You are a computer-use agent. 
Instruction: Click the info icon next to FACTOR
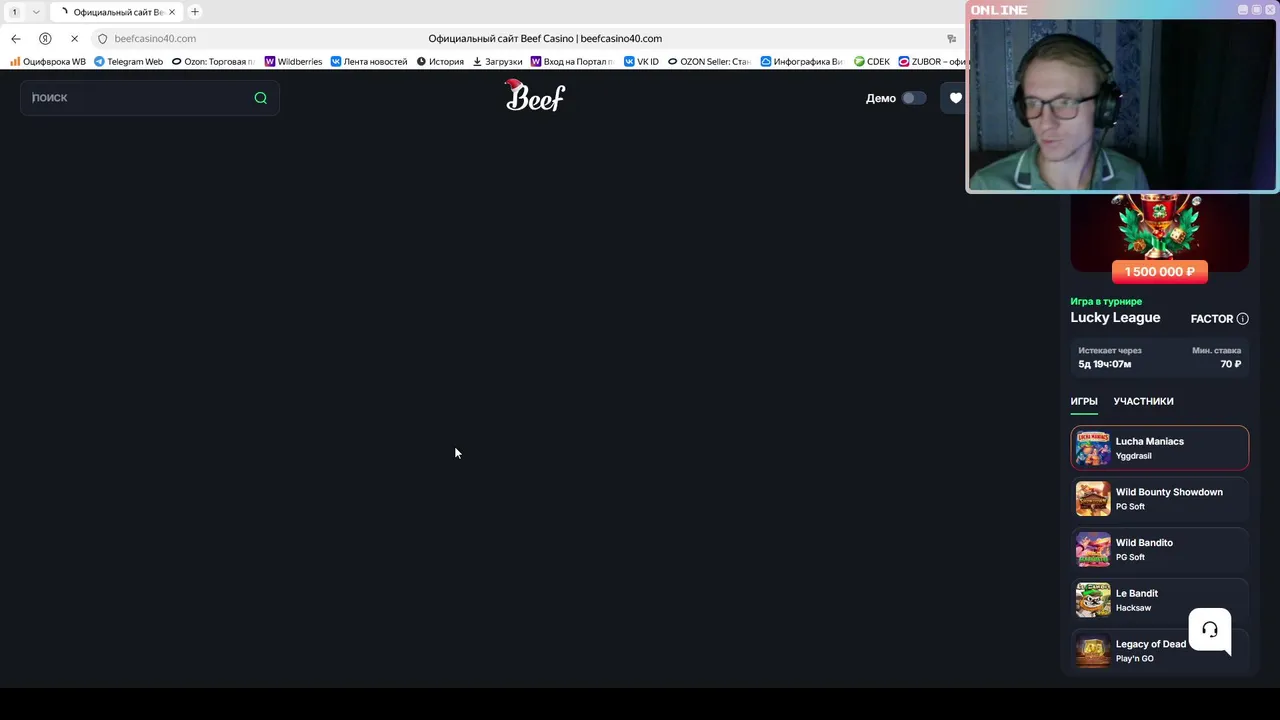coord(1242,318)
